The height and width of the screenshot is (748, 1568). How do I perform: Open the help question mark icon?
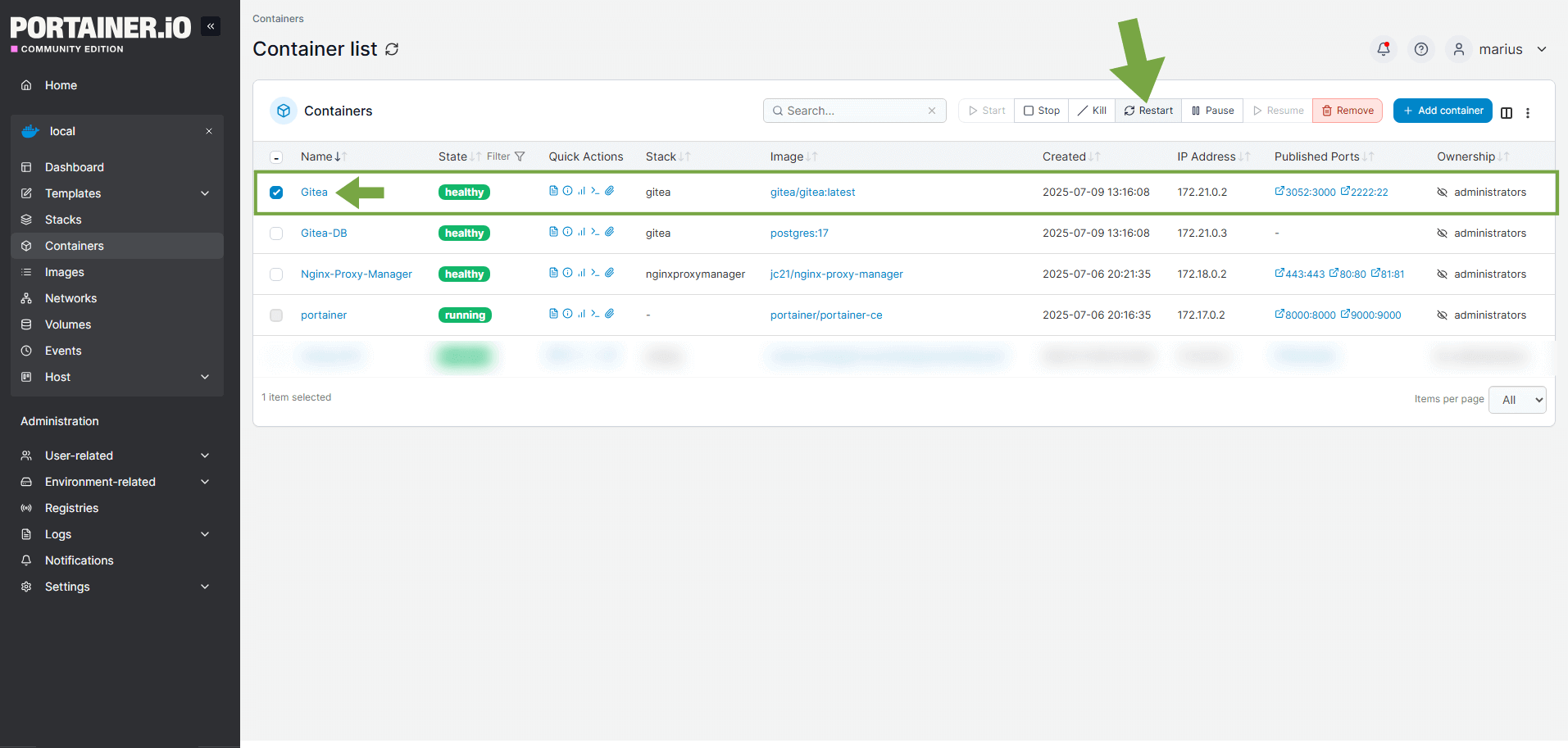pyautogui.click(x=1420, y=49)
